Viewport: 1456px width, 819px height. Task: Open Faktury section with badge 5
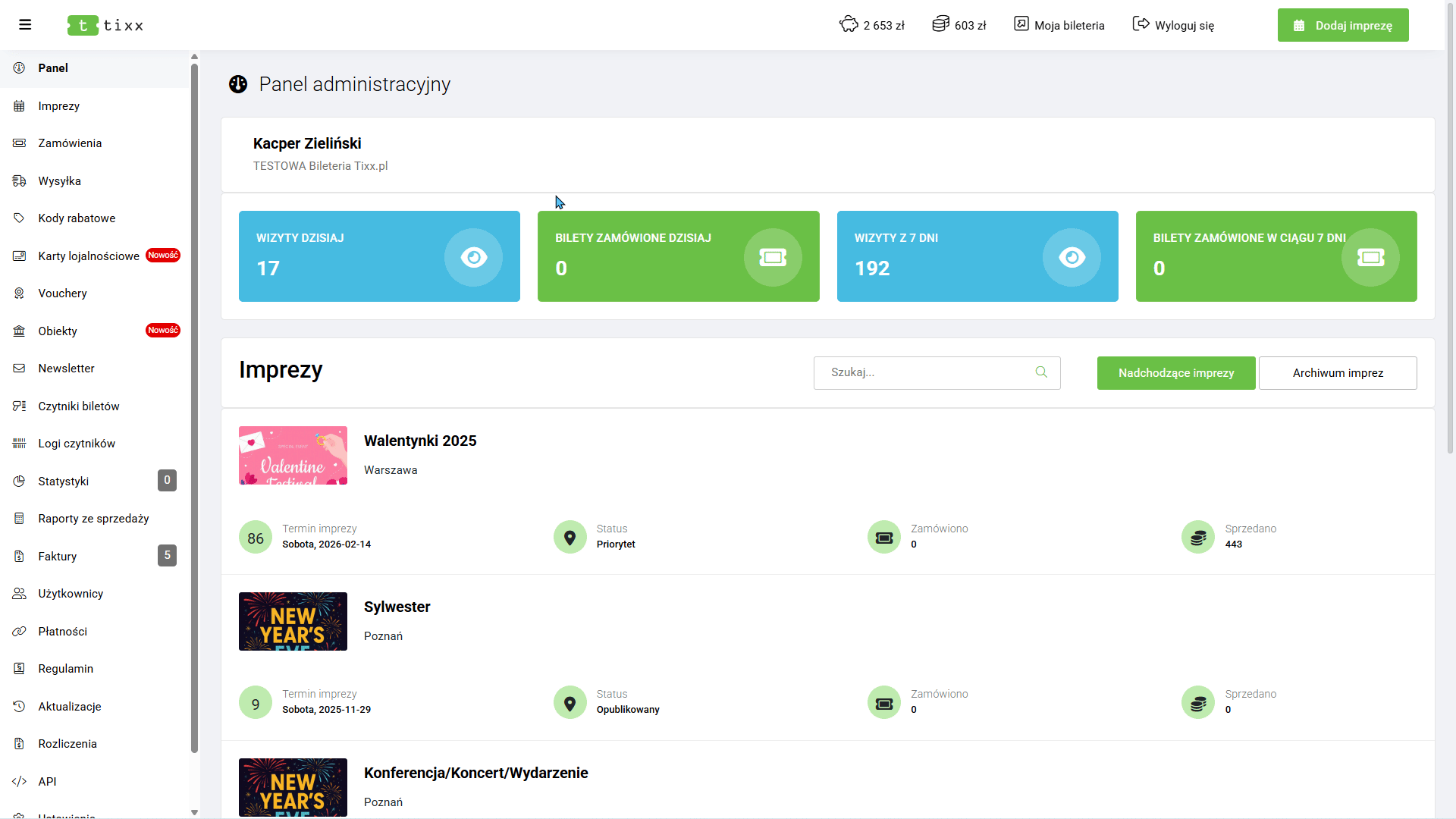(58, 557)
